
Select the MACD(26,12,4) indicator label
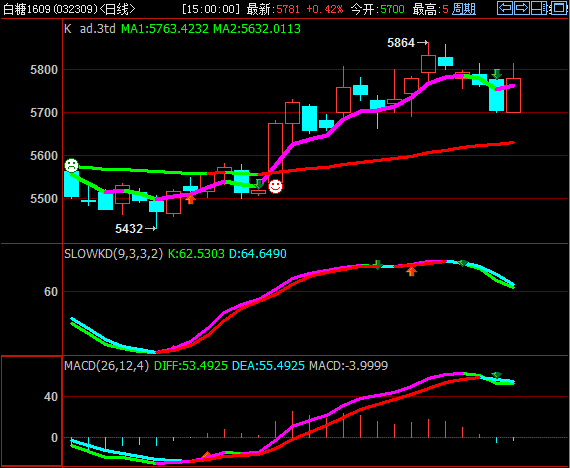107,365
